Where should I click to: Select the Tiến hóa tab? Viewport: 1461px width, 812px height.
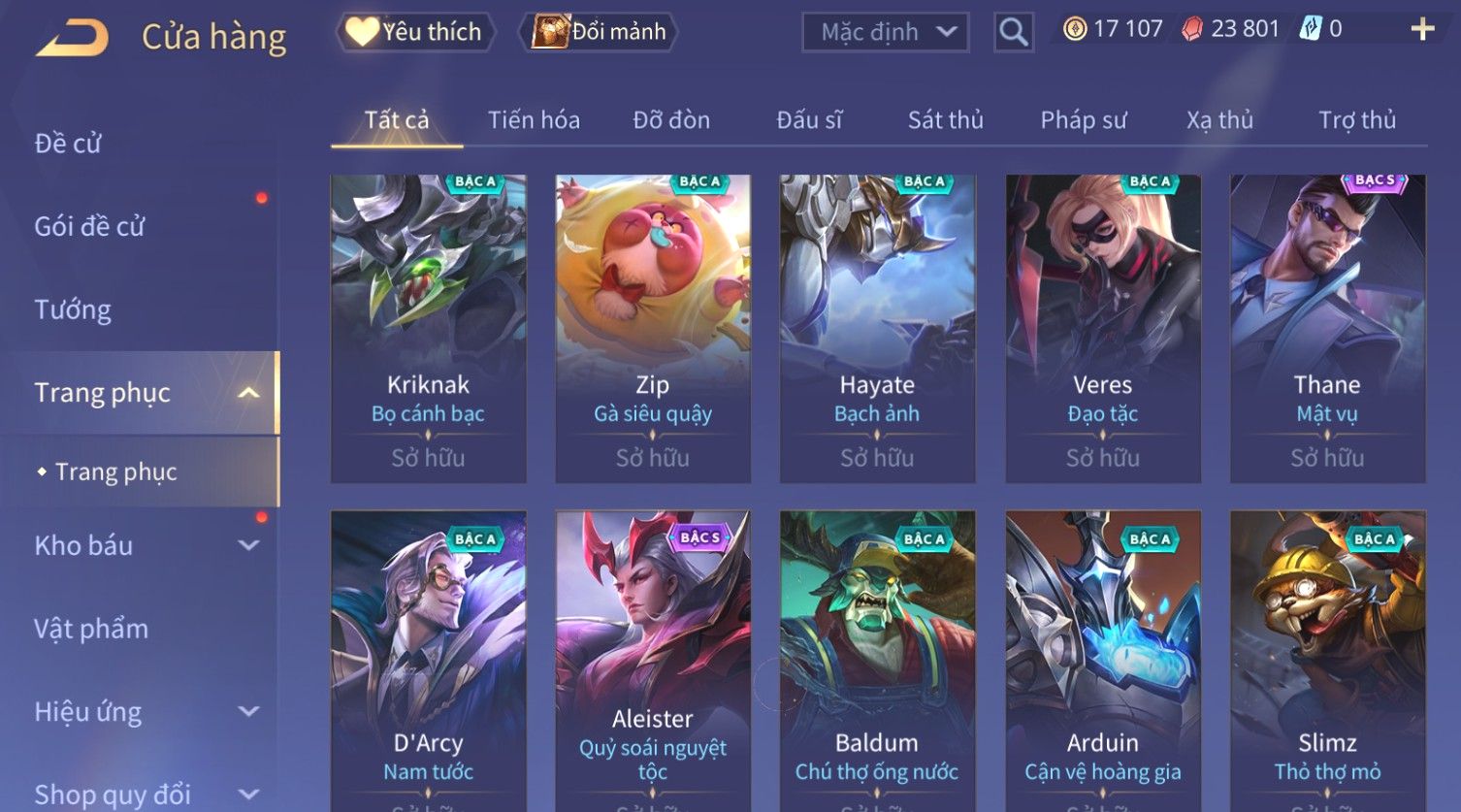(x=534, y=120)
